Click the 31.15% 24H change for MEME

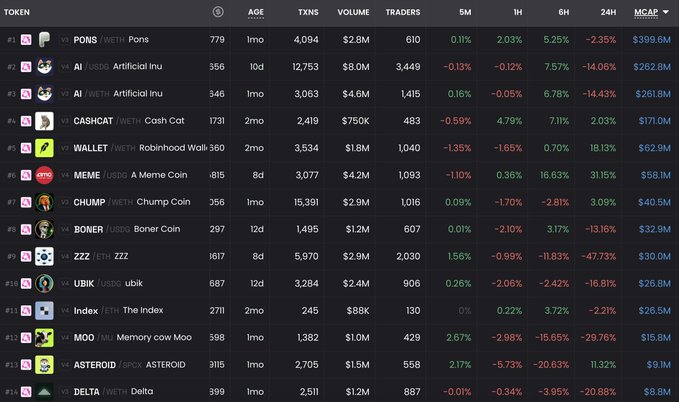coord(603,175)
